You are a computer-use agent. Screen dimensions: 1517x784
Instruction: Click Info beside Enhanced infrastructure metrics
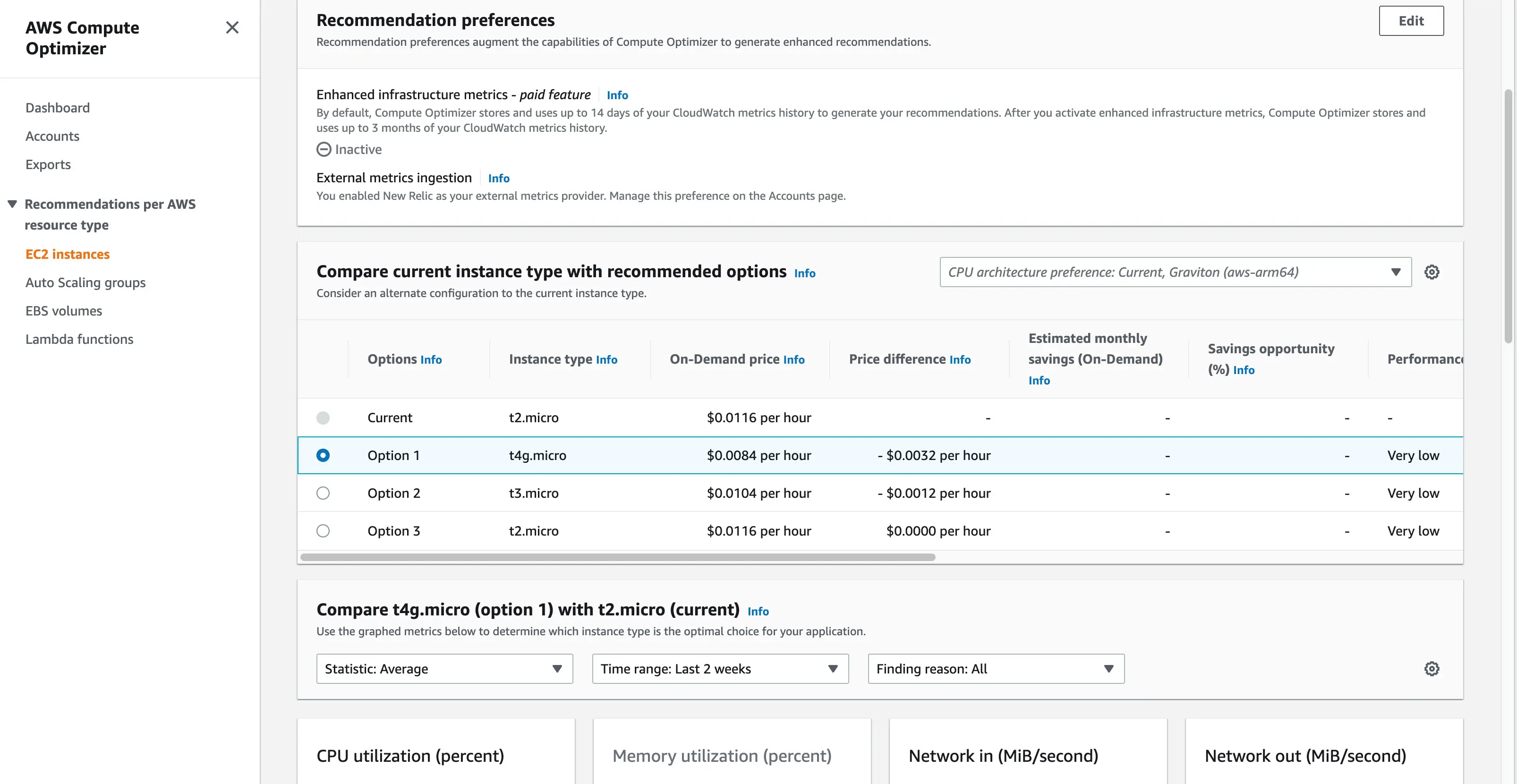[616, 95]
